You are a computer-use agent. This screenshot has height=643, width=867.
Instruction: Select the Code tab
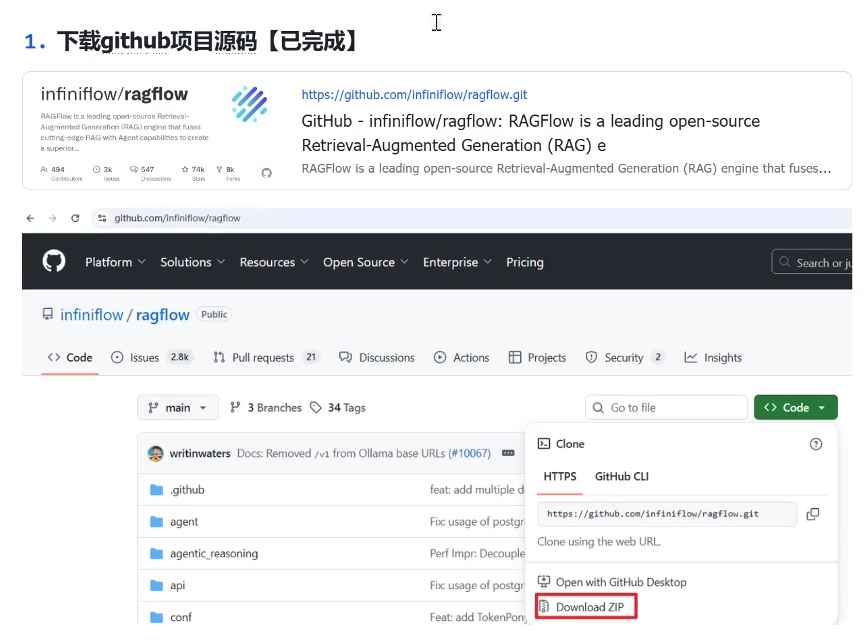70,358
